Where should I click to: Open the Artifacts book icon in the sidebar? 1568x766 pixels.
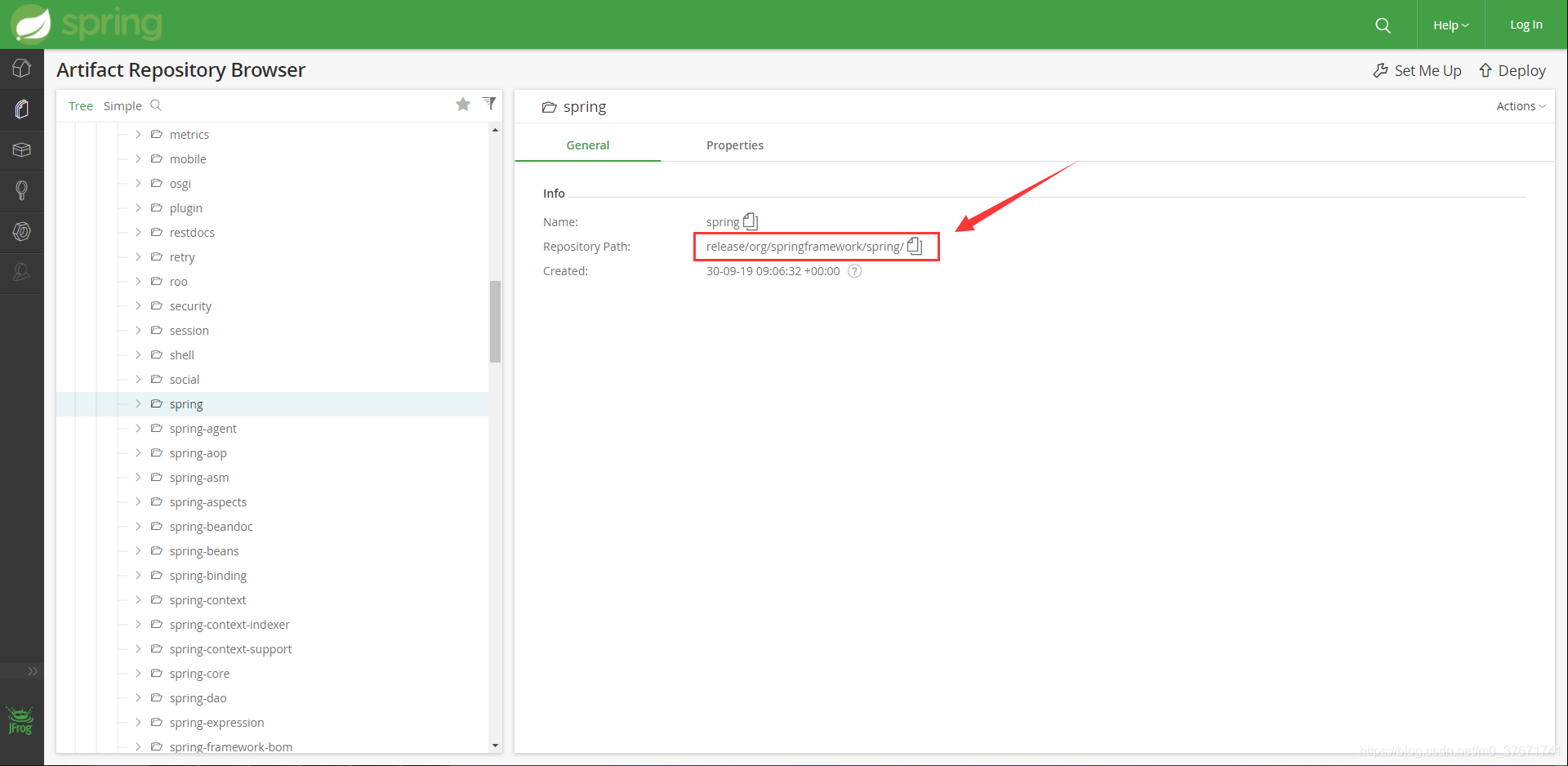[x=22, y=109]
